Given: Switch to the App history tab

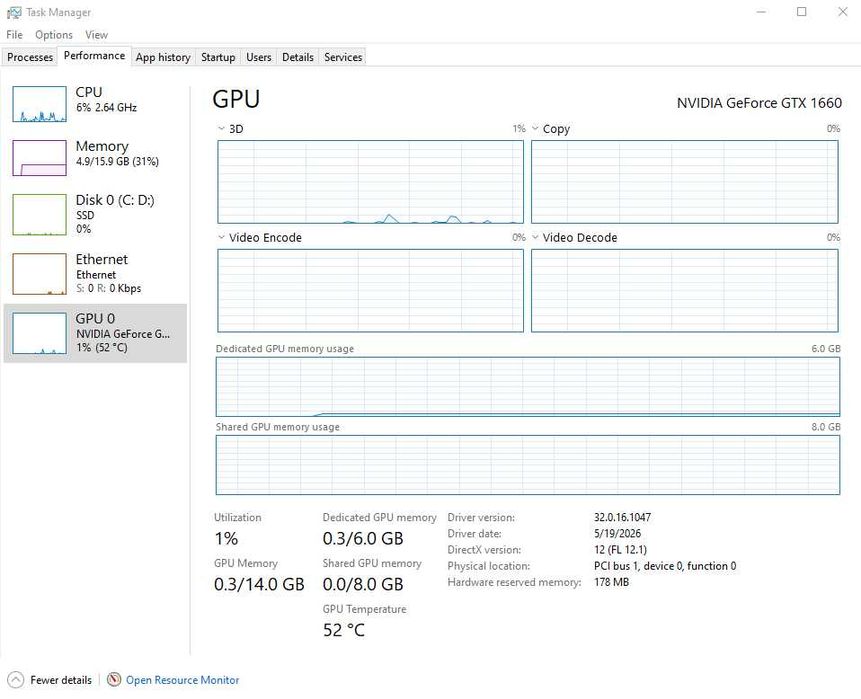Looking at the screenshot, I should click(163, 57).
